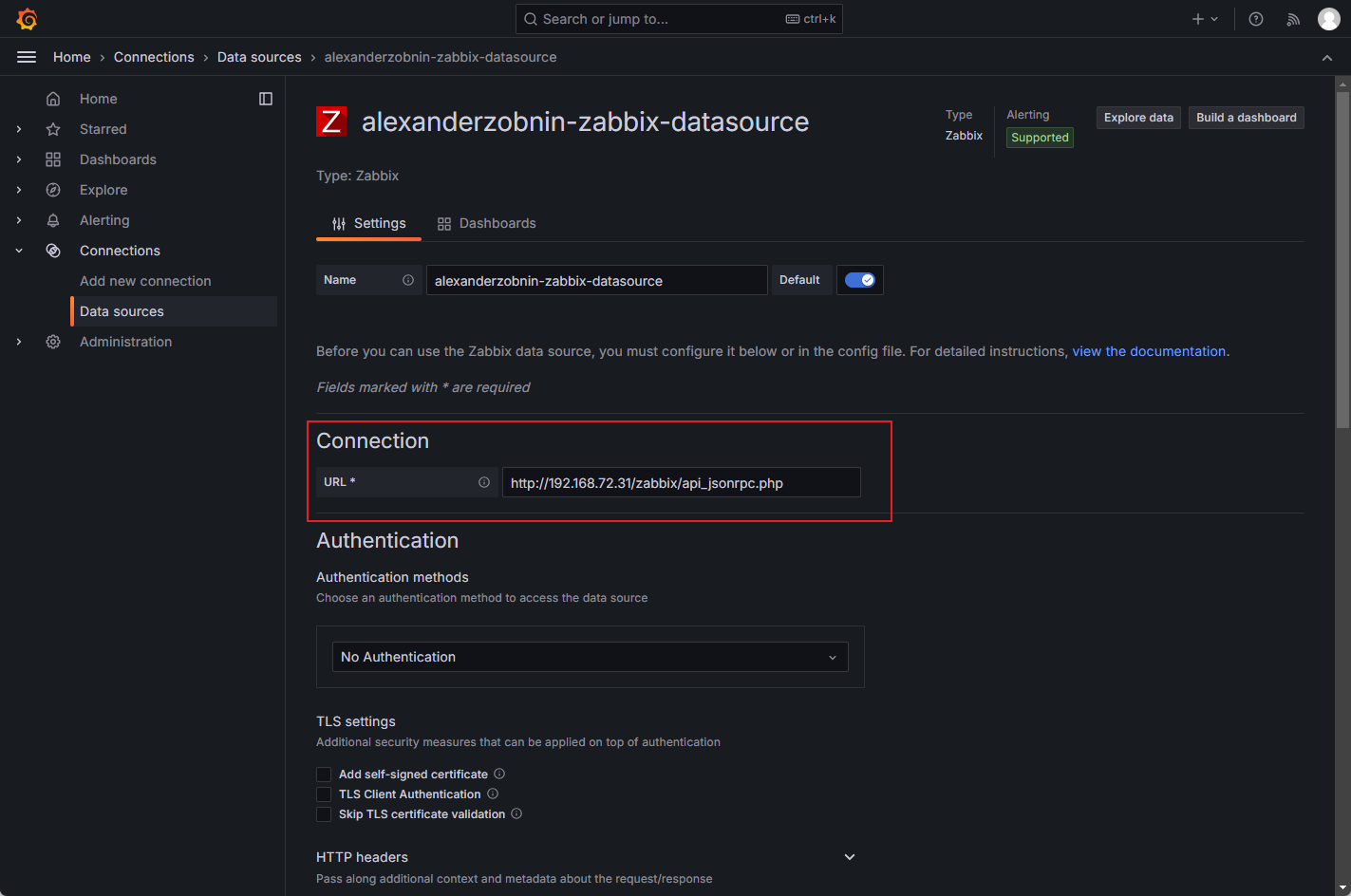
Task: Open the help question mark icon
Action: pyautogui.click(x=1256, y=19)
